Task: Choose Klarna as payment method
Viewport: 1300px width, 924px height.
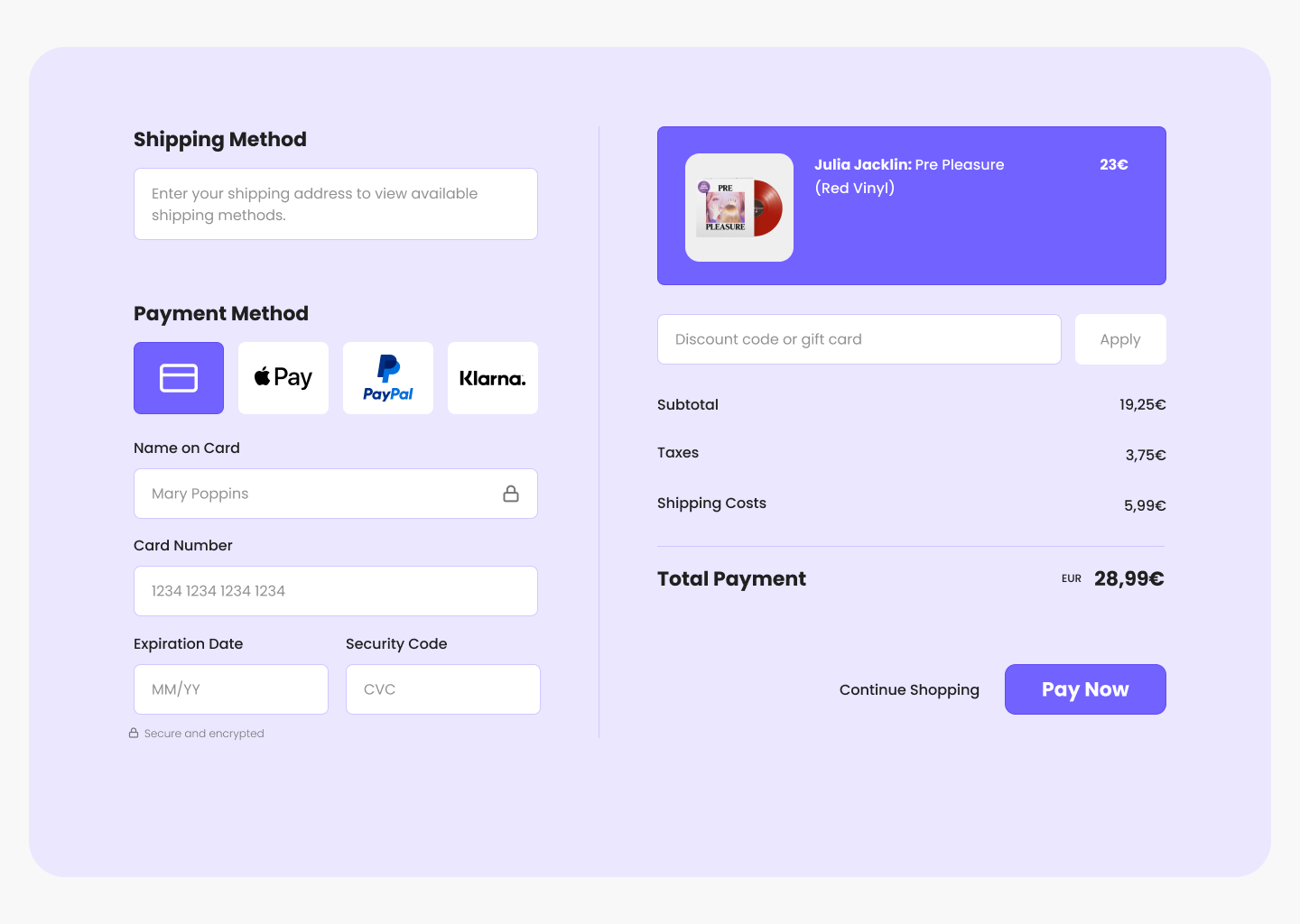Action: [493, 378]
